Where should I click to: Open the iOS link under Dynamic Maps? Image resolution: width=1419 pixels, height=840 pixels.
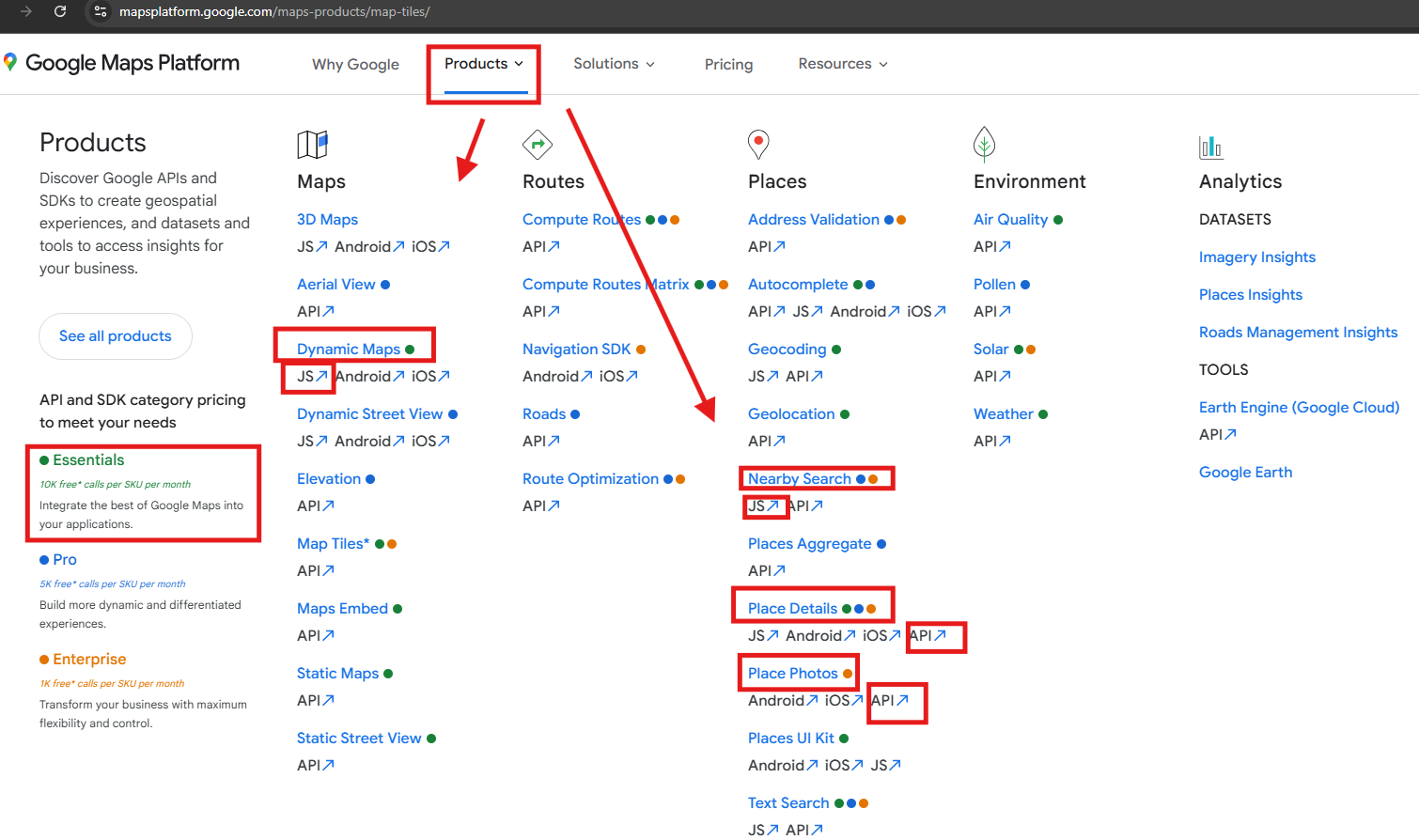[x=430, y=376]
